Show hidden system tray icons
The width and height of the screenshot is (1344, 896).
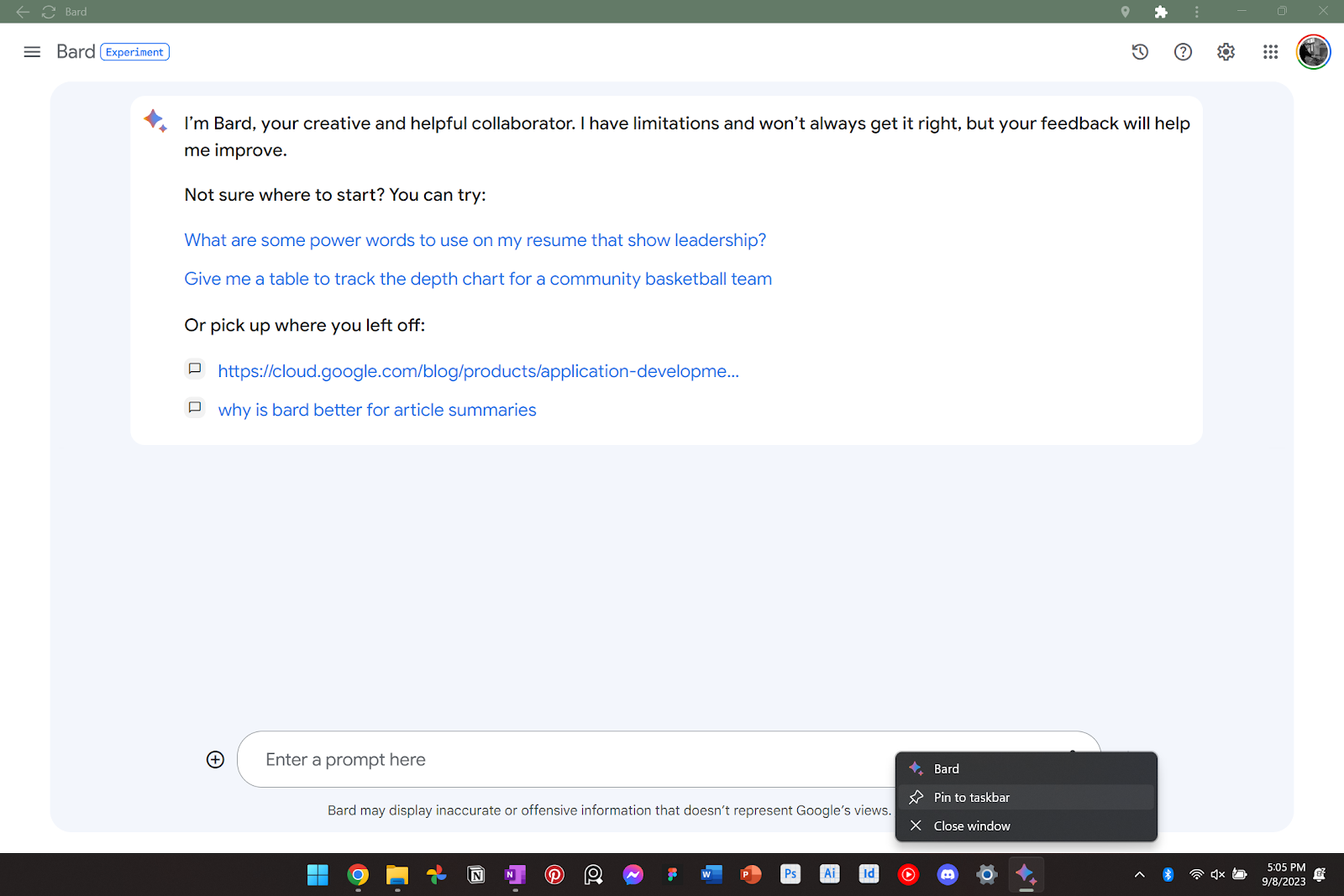coord(1139,874)
